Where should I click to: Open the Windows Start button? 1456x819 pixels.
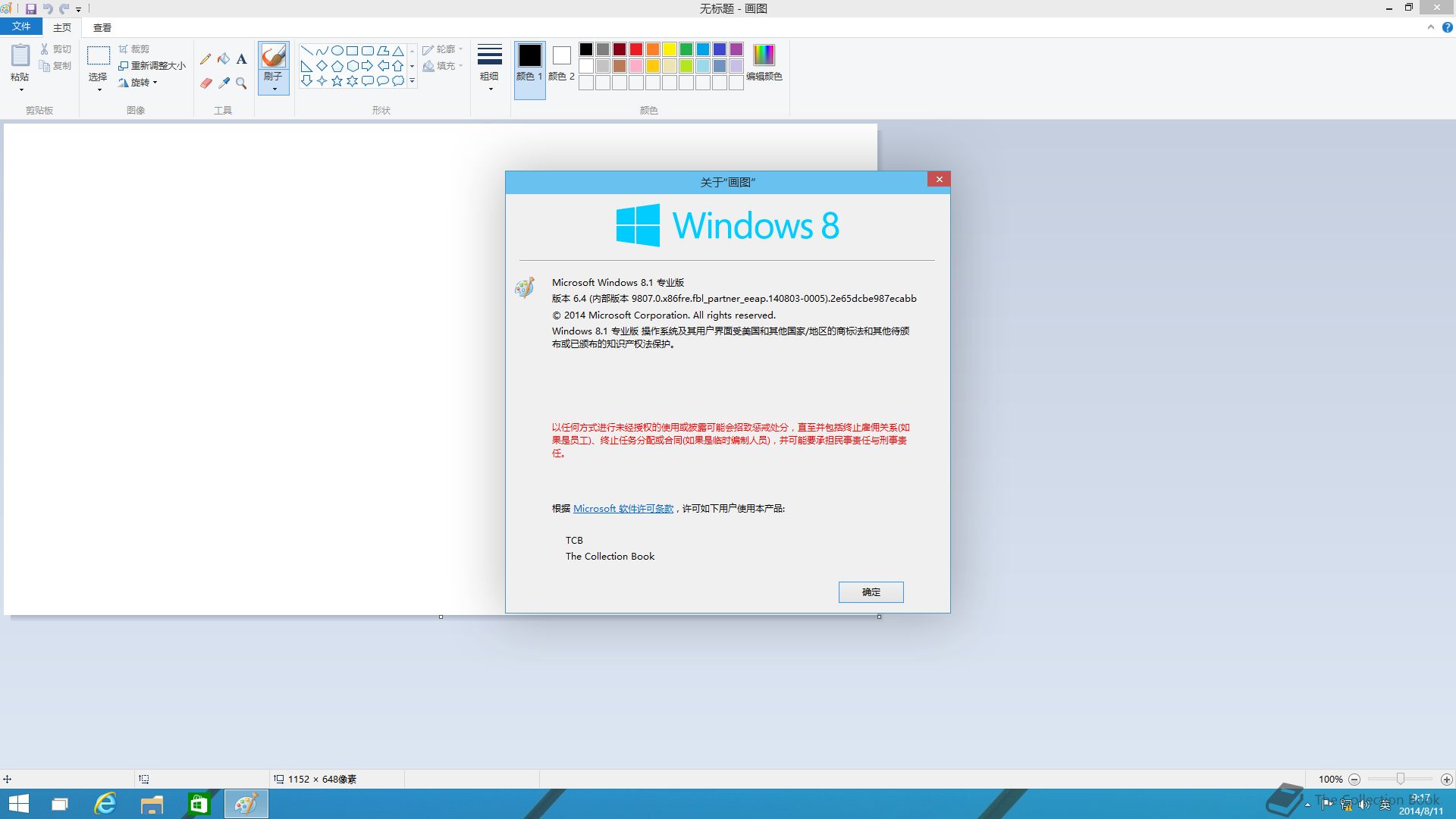18,804
